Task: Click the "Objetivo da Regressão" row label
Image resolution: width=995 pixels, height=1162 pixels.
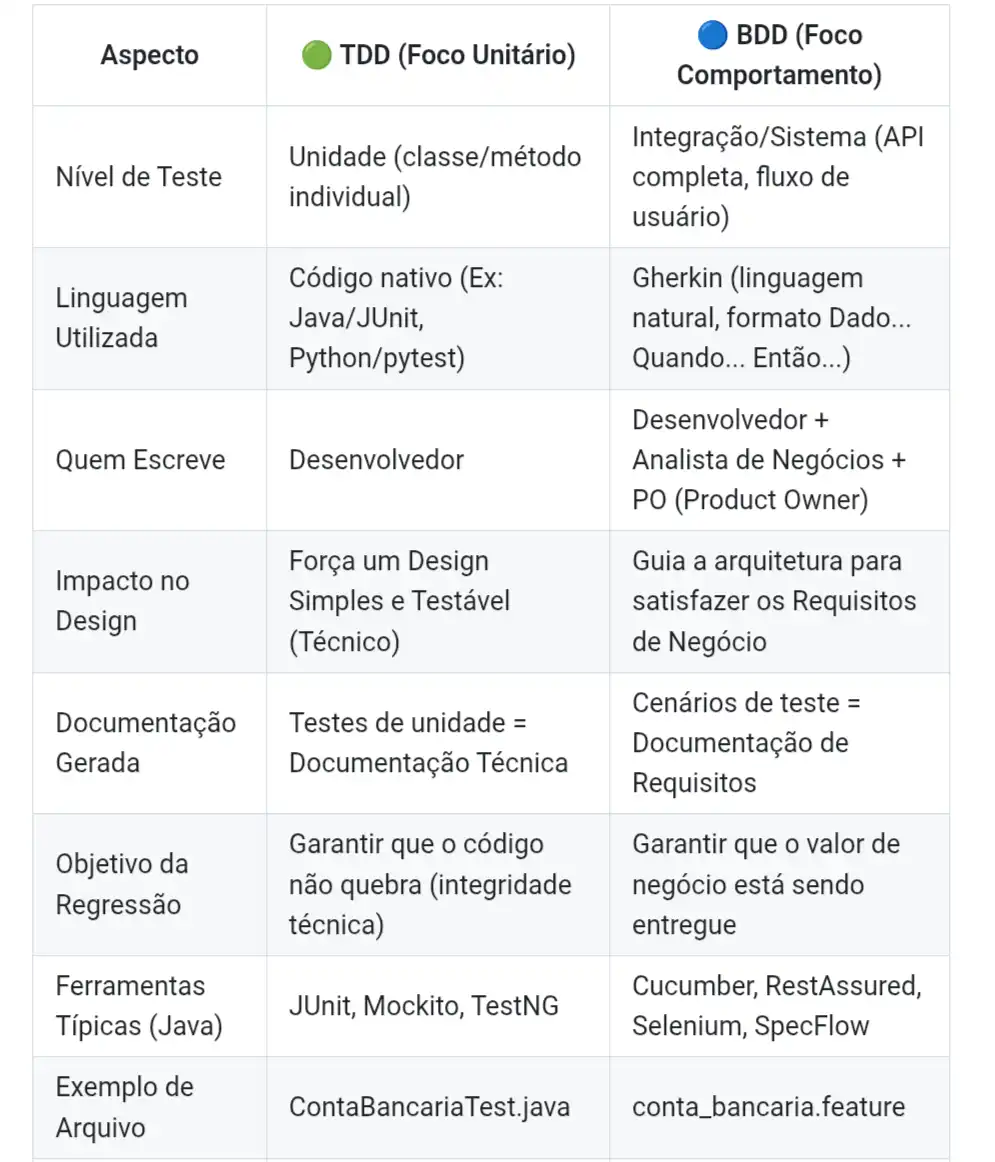Action: 122,885
